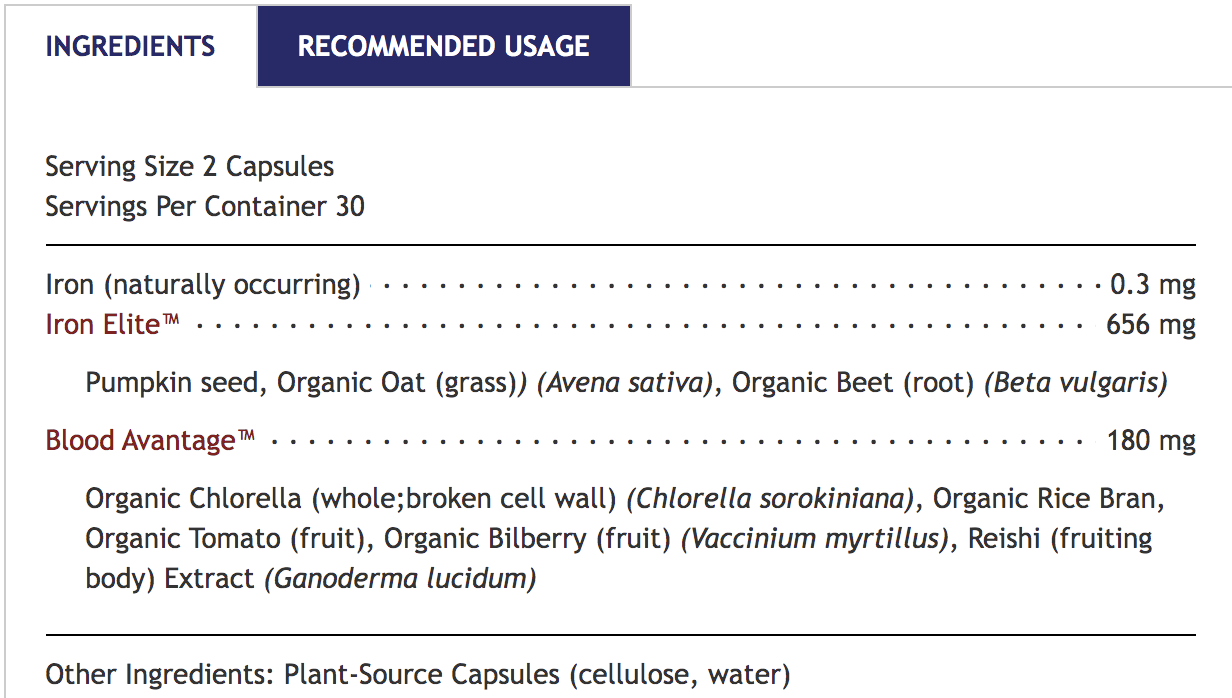Select the italic Vaccinium myrtillus name

pyautogui.click(x=814, y=538)
